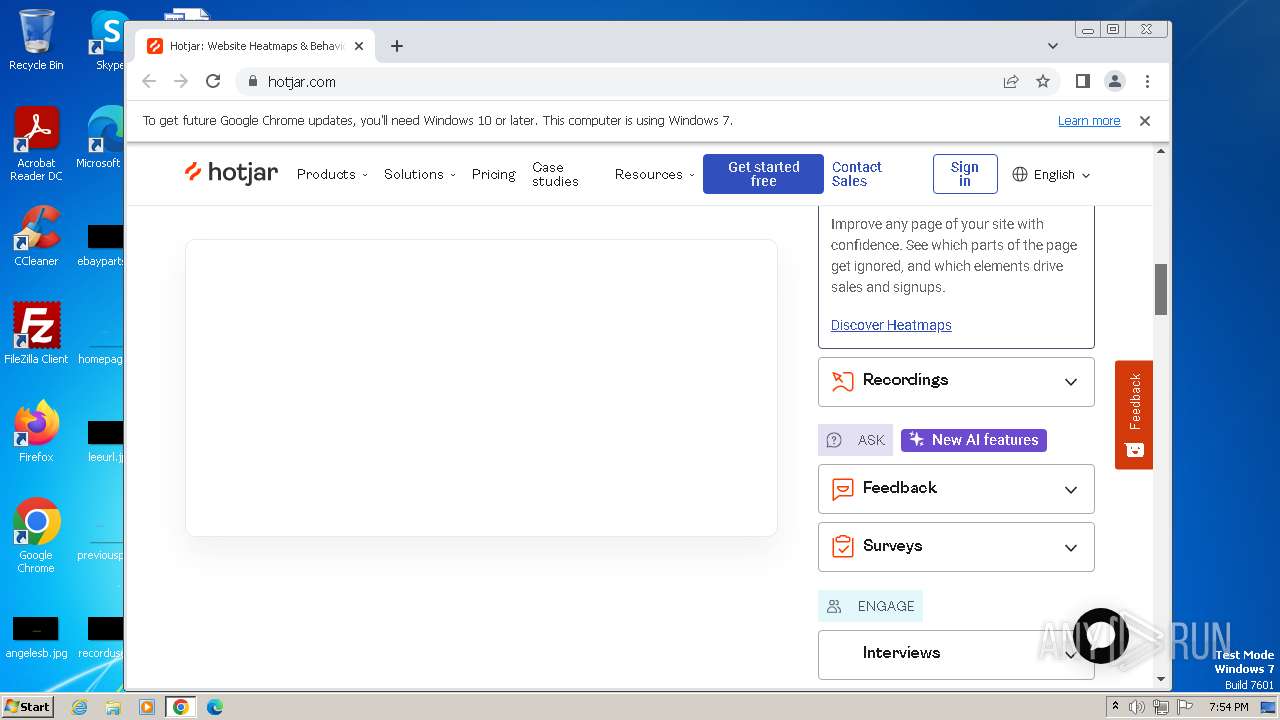Open the Windows Start menu
The image size is (1280, 720).
pyautogui.click(x=28, y=707)
